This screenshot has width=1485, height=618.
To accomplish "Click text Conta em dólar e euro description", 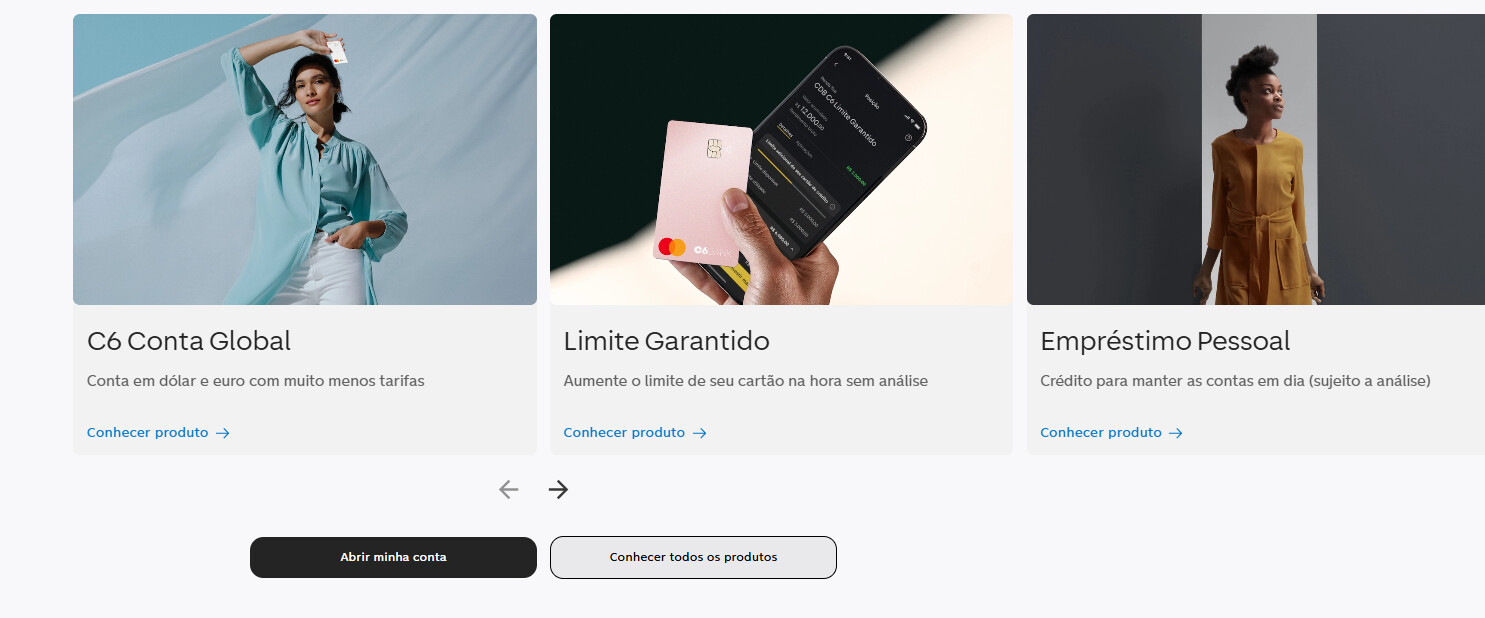I will (x=256, y=381).
